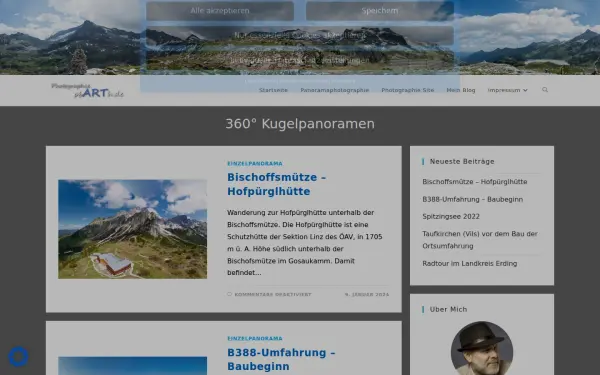600x375 pixels.
Task: Click the Über Mich widget heading
Action: pyautogui.click(x=448, y=310)
